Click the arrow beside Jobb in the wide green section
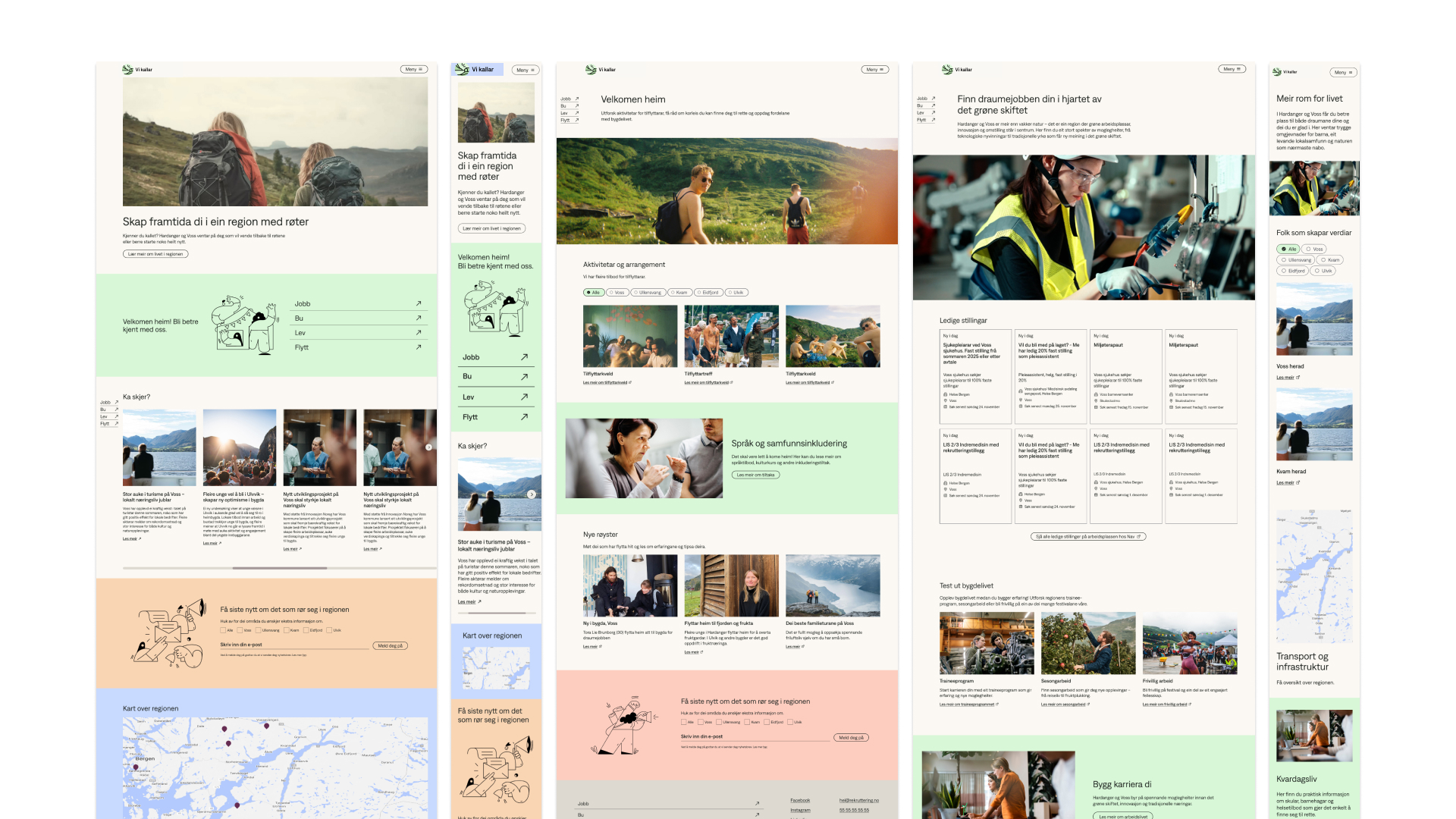1456x819 pixels. pyautogui.click(x=418, y=303)
